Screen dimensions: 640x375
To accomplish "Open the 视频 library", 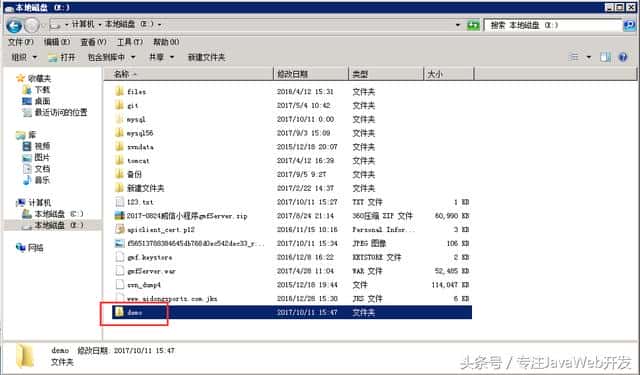I will point(42,146).
